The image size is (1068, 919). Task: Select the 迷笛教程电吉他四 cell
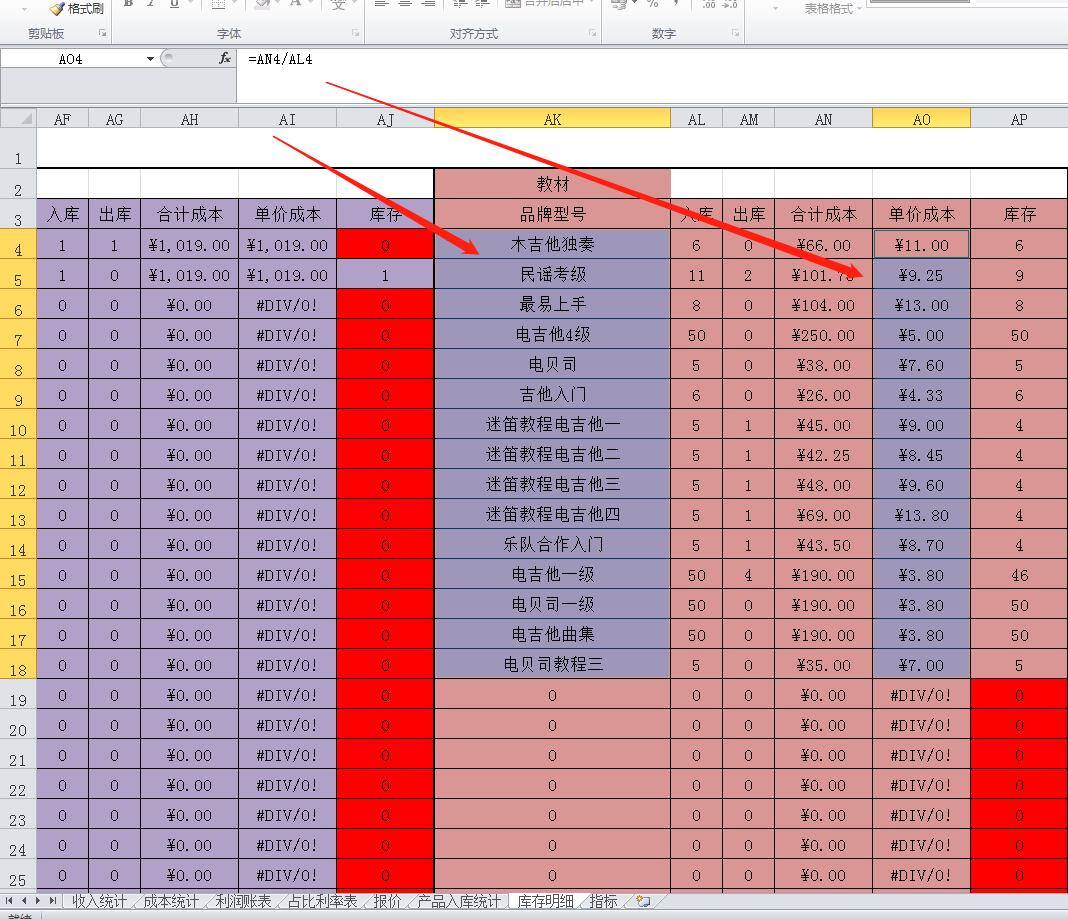tap(552, 514)
